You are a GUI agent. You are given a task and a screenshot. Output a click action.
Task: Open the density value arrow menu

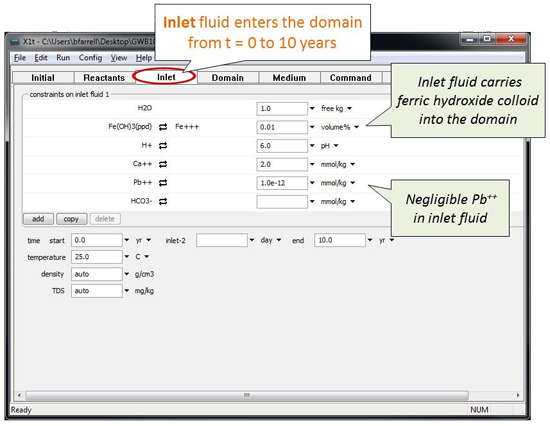pos(127,274)
